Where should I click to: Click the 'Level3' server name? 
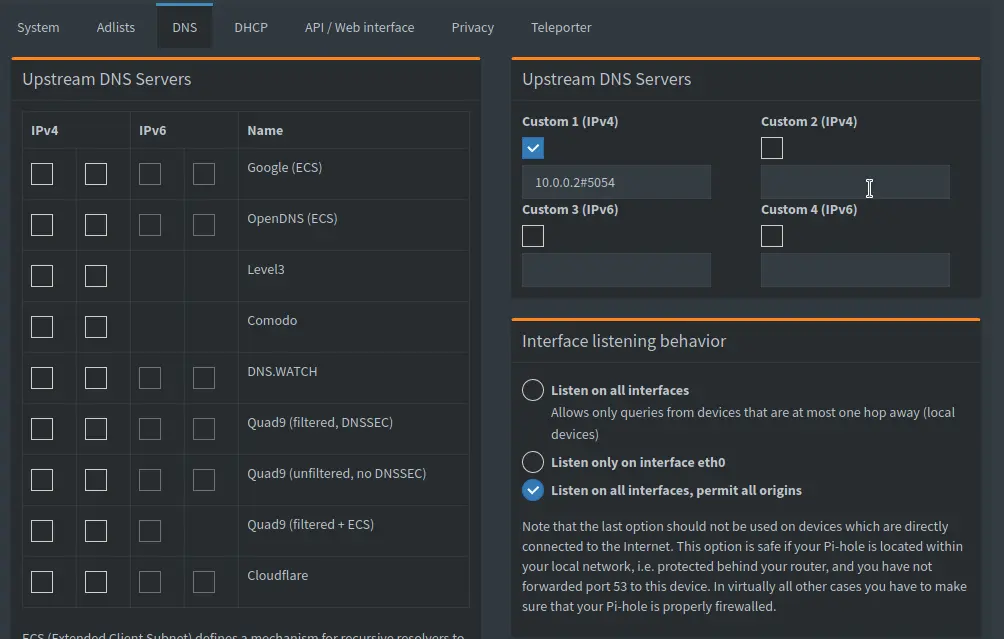pyautogui.click(x=266, y=270)
